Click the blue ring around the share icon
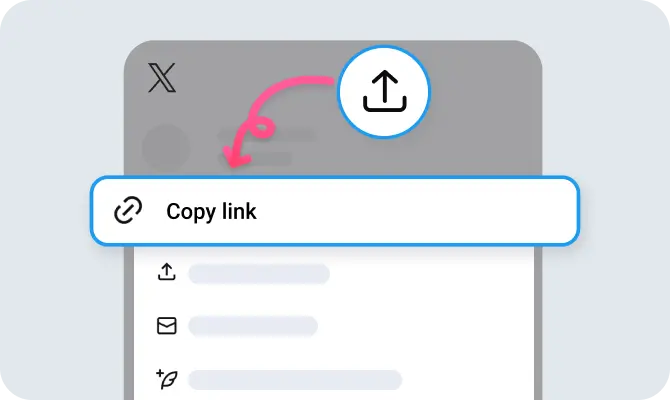This screenshot has height=400, width=670. point(384,47)
